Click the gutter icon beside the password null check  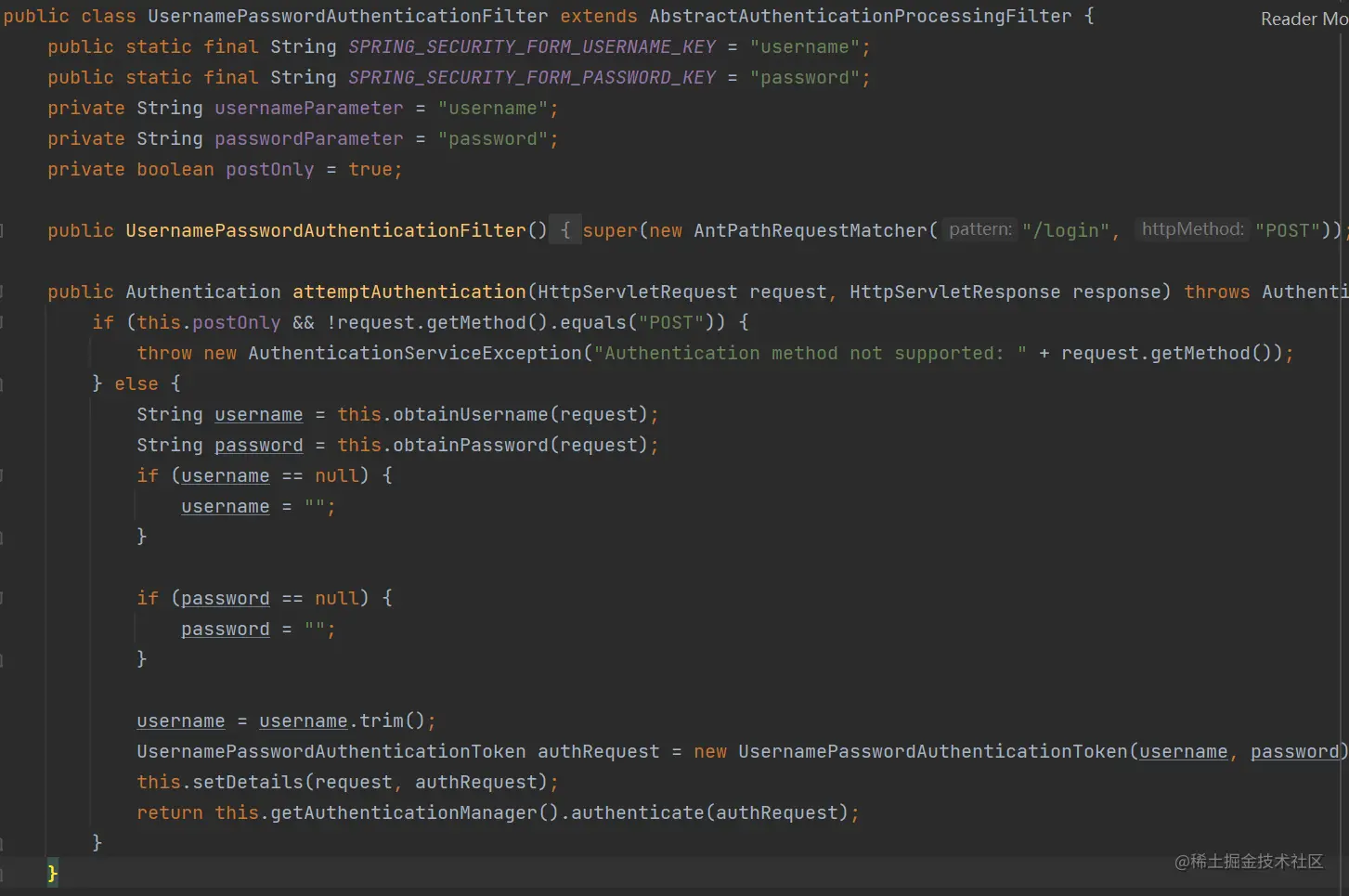(5, 598)
